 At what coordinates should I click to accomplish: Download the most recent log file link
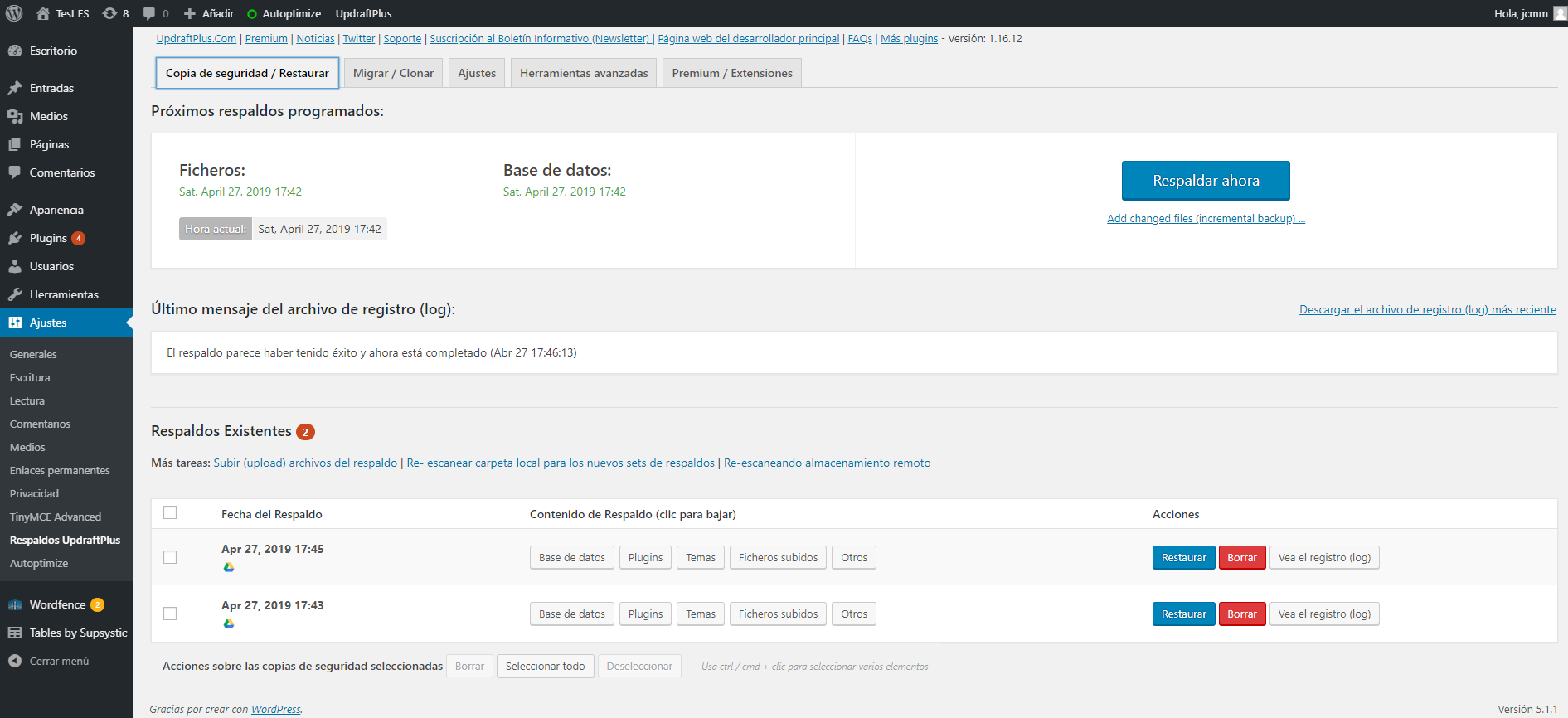pyautogui.click(x=1427, y=309)
